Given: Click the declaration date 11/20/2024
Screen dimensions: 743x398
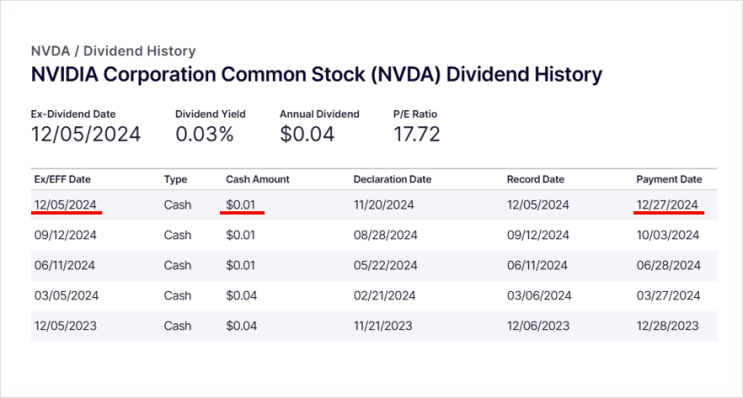Looking at the screenshot, I should tap(384, 205).
